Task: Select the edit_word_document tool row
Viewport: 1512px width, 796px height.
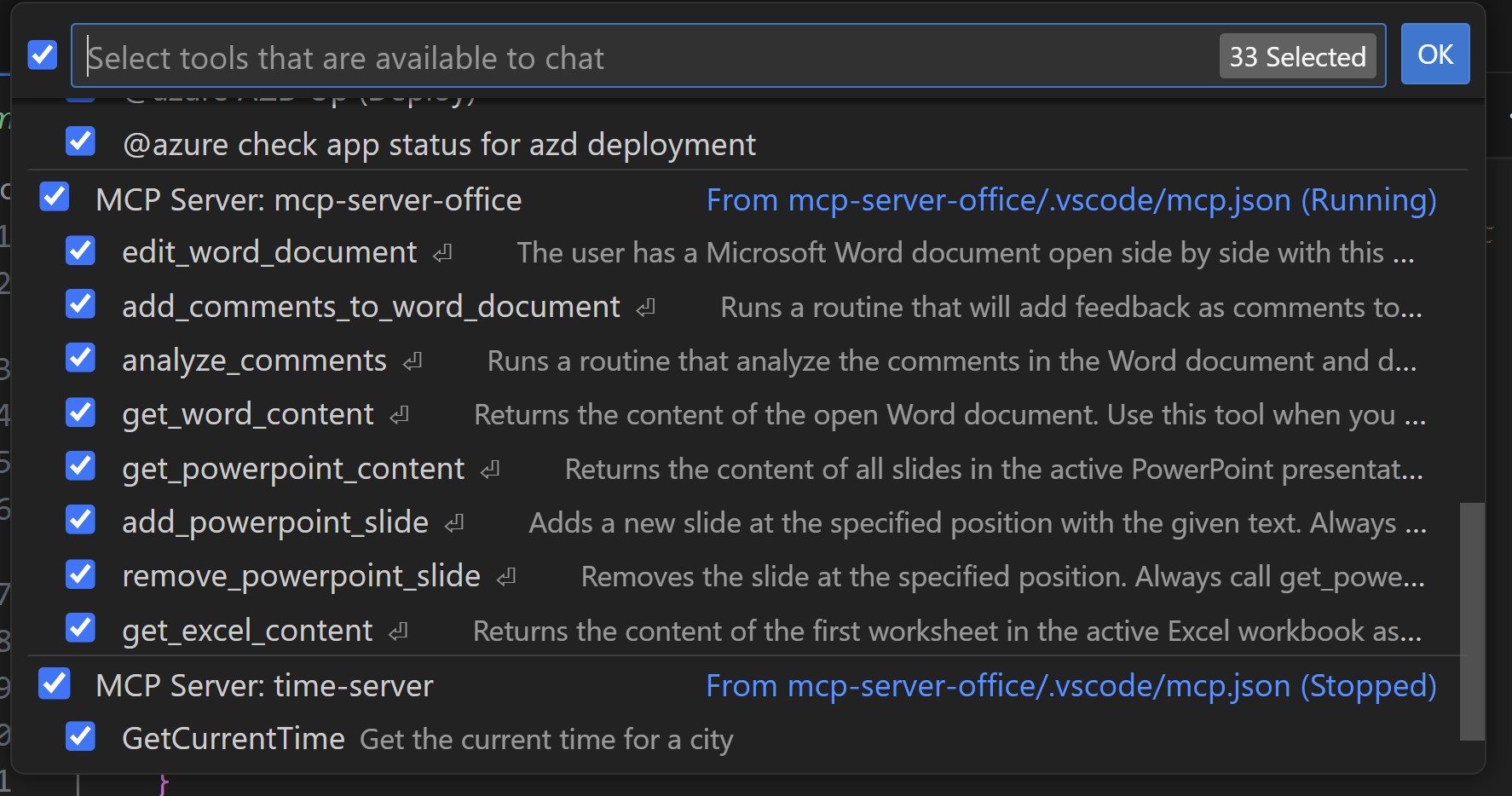Action: [269, 252]
